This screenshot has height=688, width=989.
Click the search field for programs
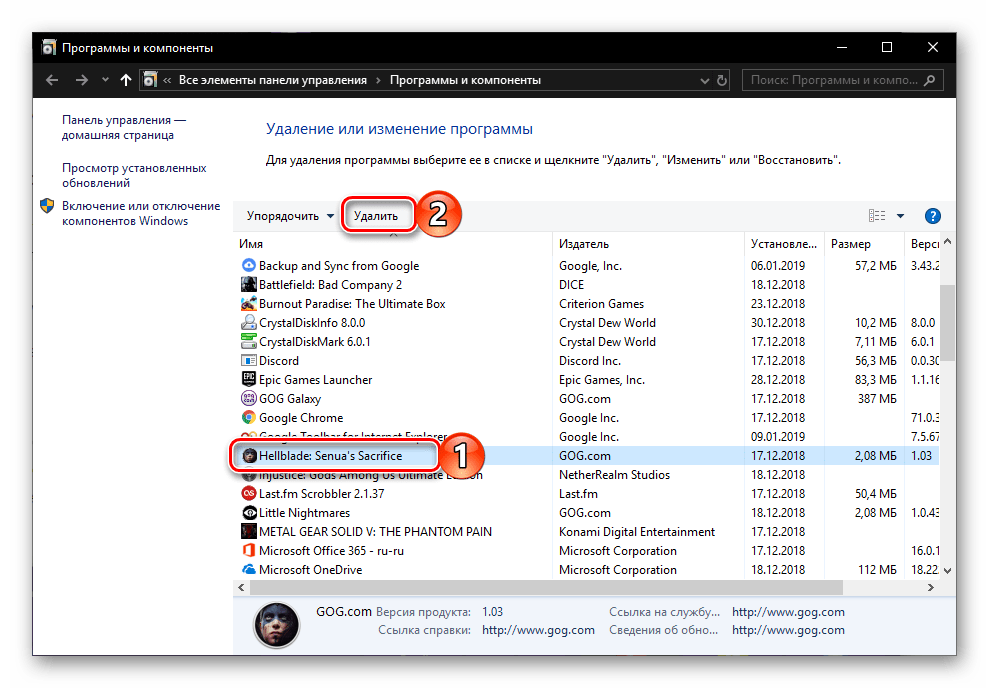click(x=843, y=80)
